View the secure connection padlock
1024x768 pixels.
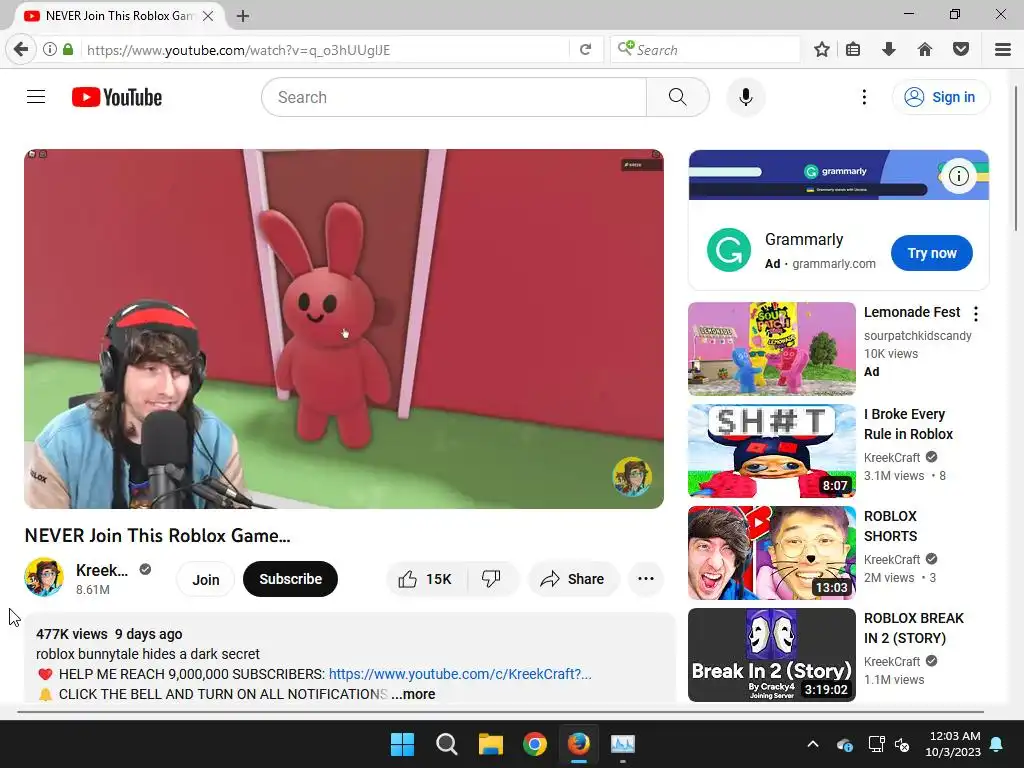click(68, 50)
